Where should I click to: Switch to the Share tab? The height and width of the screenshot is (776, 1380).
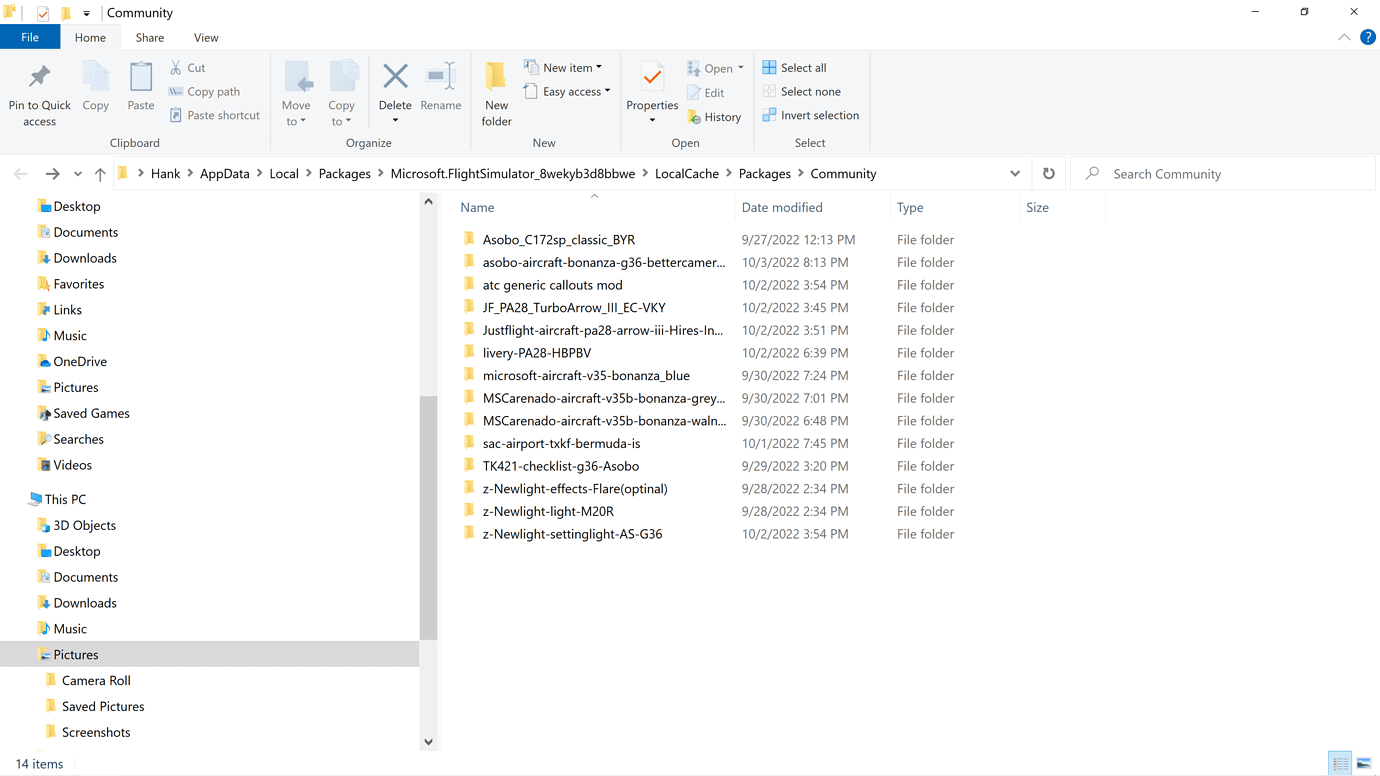point(149,37)
